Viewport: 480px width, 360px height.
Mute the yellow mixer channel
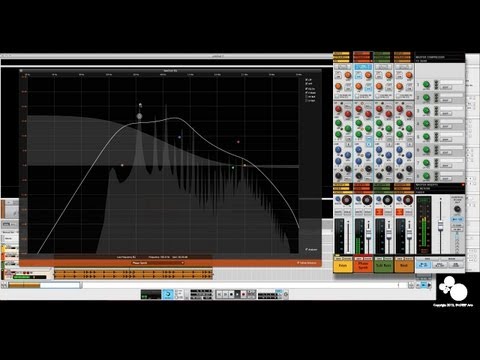pos(338,212)
